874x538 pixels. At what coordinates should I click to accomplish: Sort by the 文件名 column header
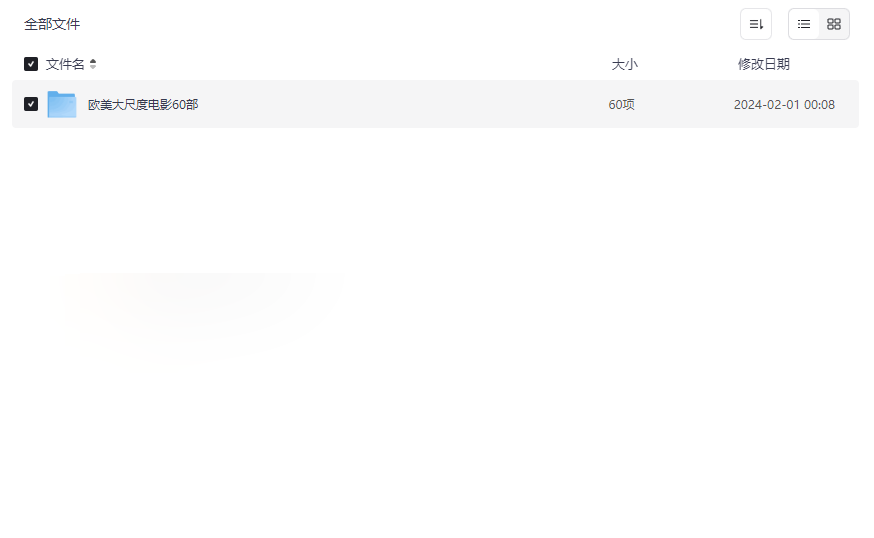point(65,64)
